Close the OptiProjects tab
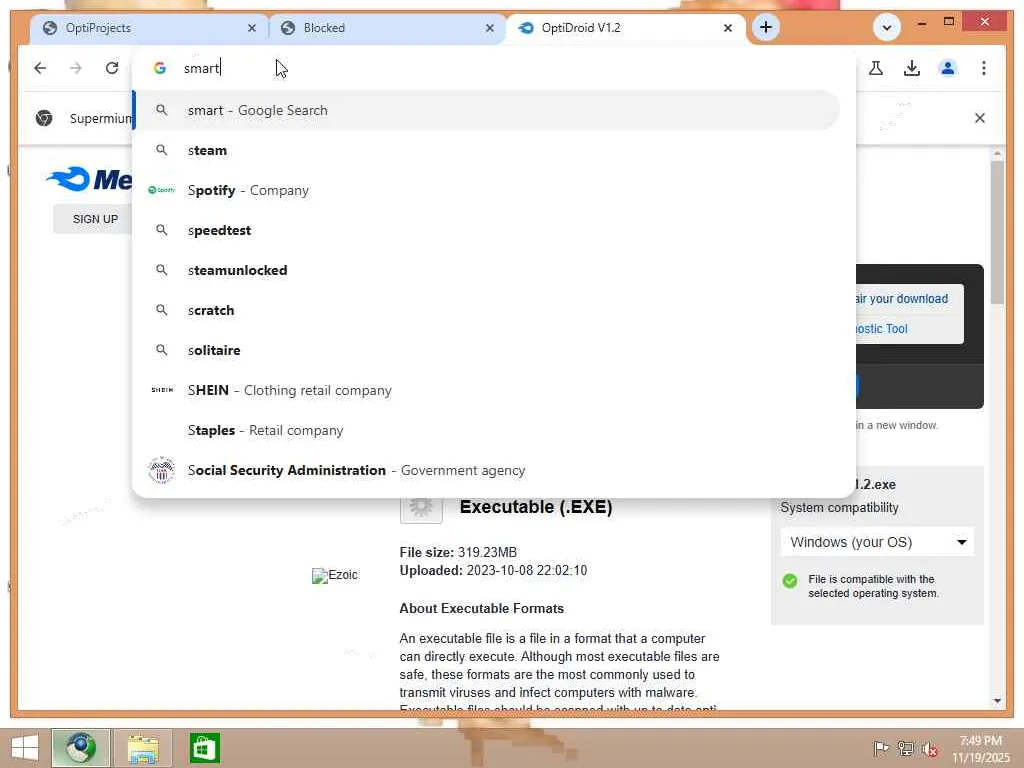The height and width of the screenshot is (768, 1024). [x=252, y=28]
